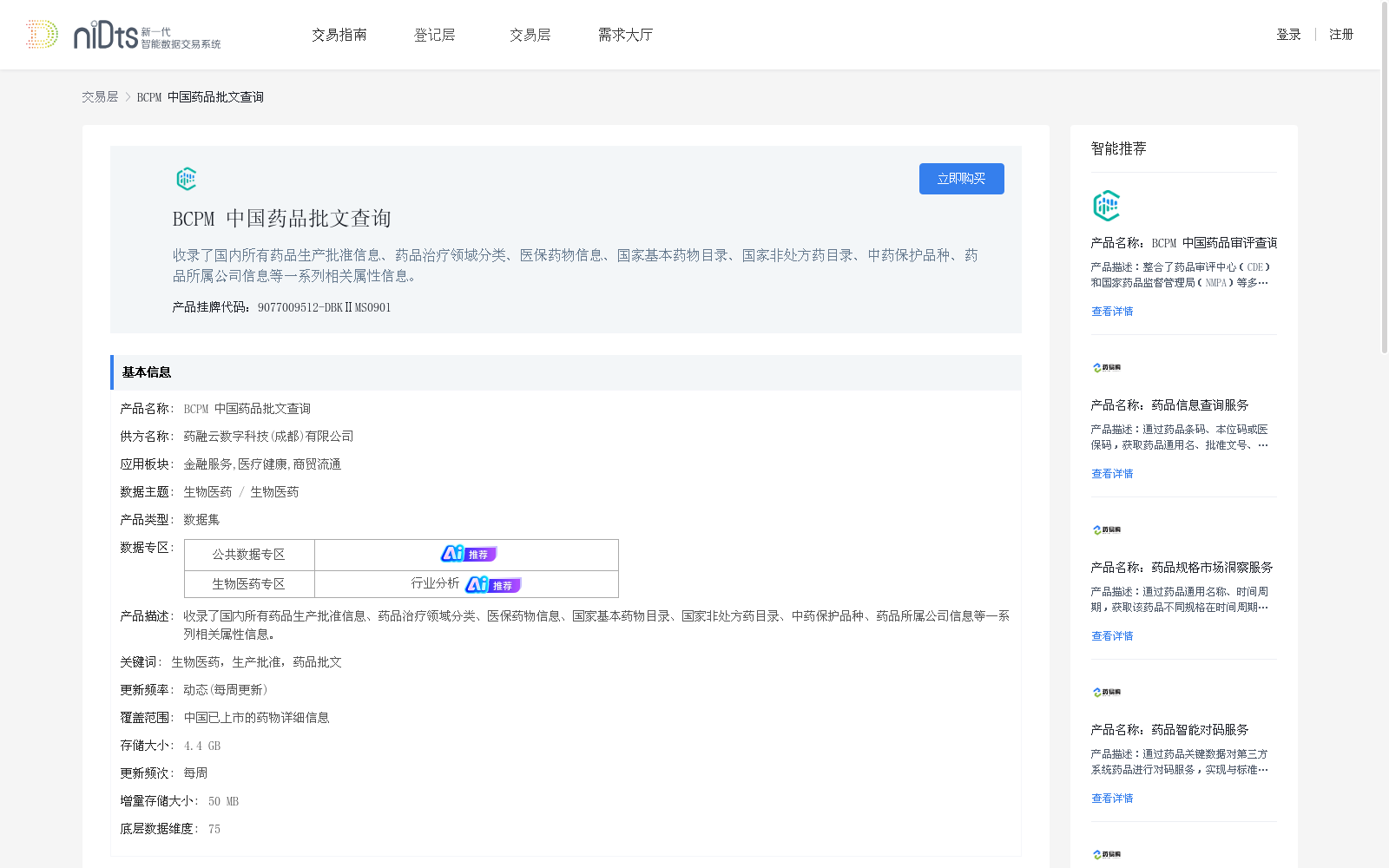Click the 登录 link
Image resolution: width=1389 pixels, height=868 pixels.
click(x=1288, y=35)
